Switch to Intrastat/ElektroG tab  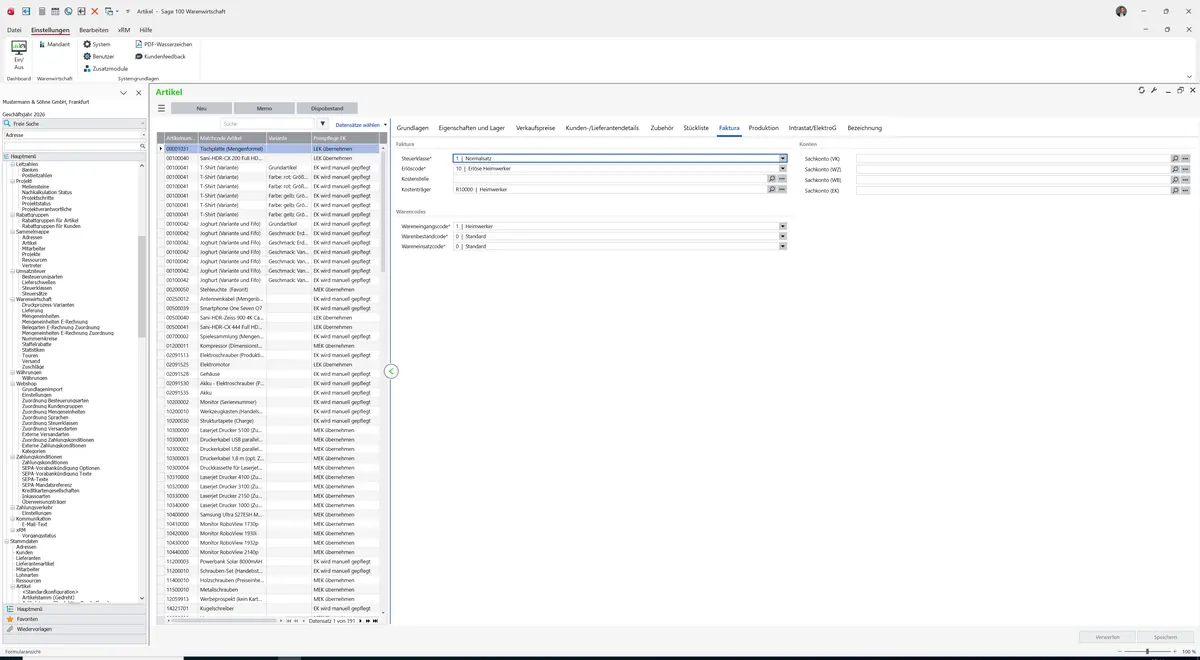[x=812, y=128]
